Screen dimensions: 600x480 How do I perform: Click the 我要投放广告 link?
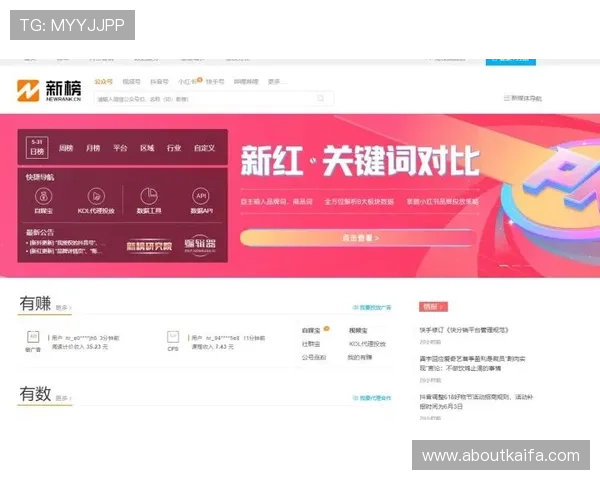tap(372, 307)
